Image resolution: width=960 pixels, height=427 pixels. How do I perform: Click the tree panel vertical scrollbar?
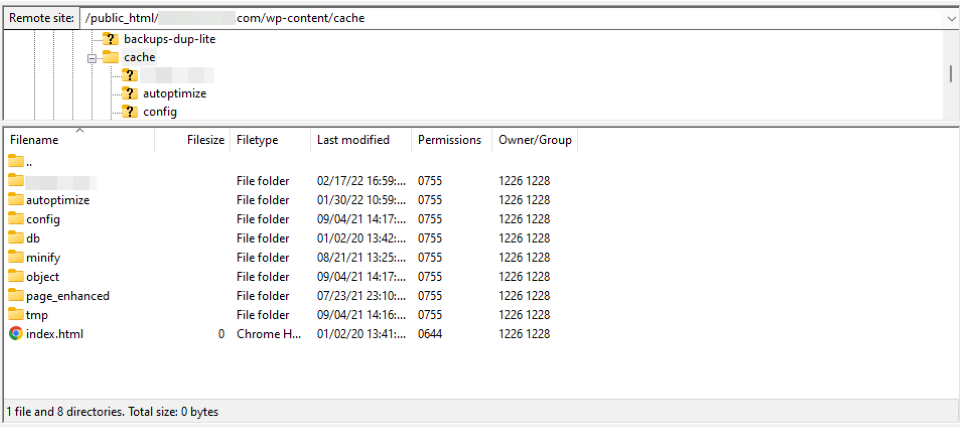(x=950, y=74)
